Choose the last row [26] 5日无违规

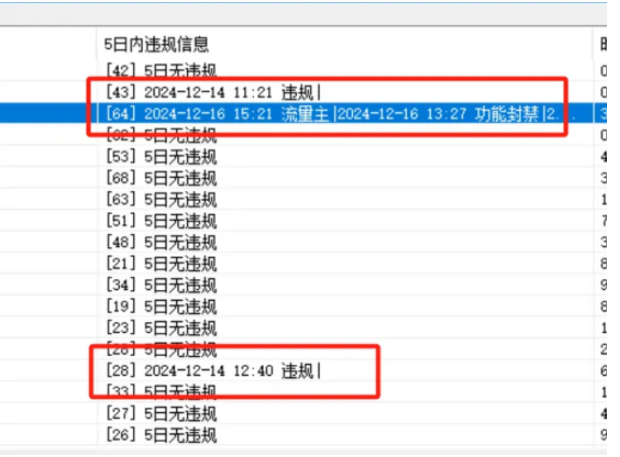point(160,435)
